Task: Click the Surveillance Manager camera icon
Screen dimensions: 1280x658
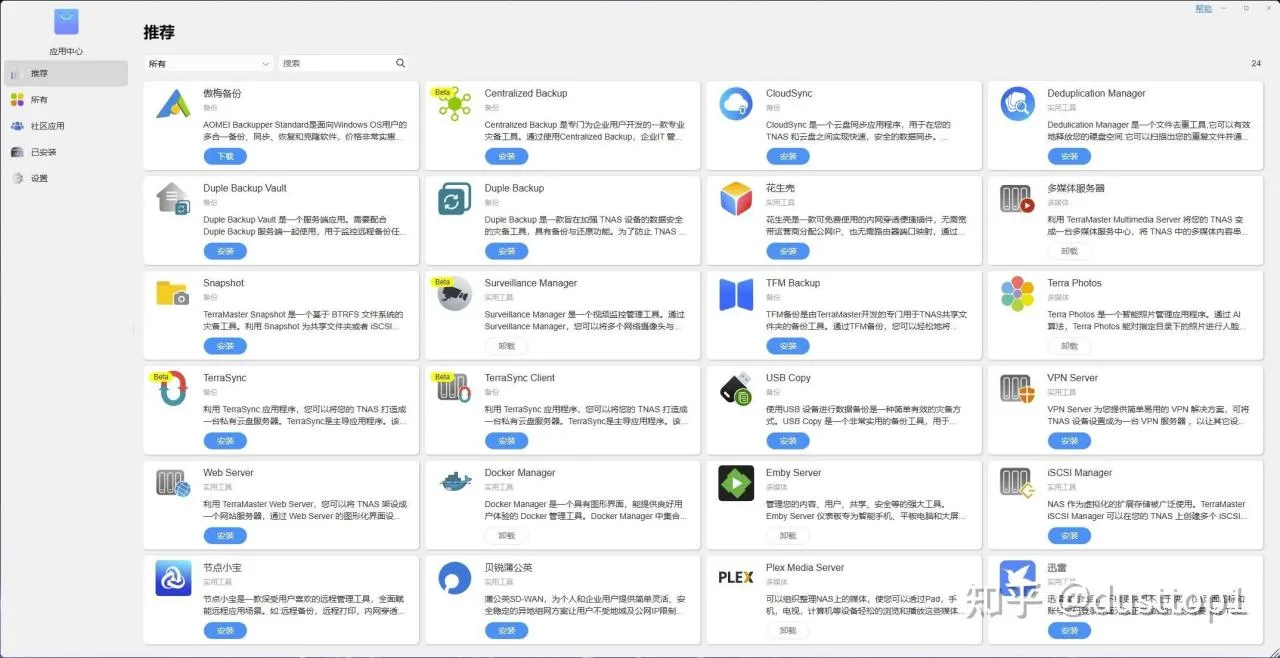Action: (455, 294)
